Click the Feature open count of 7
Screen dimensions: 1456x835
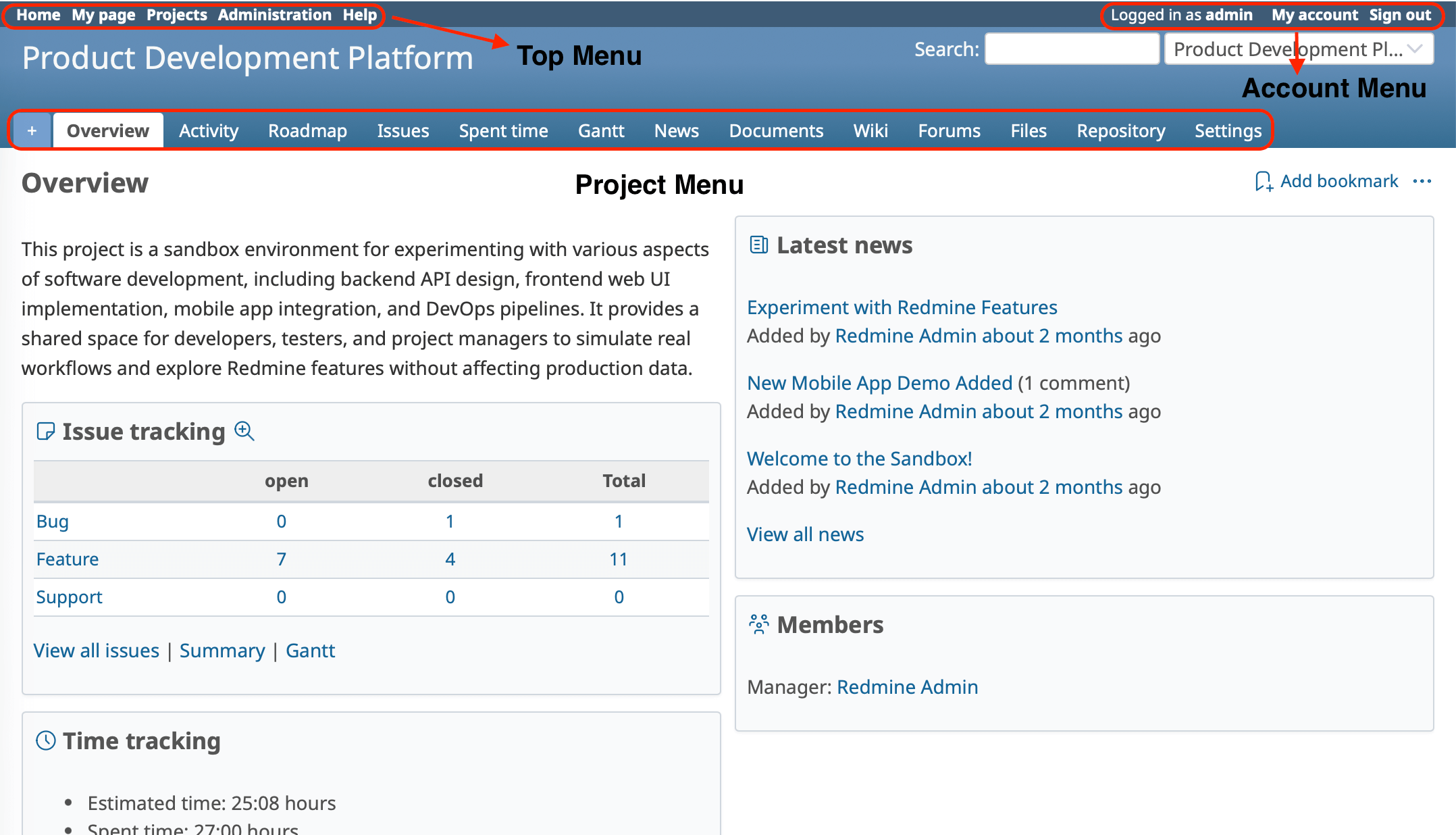[281, 559]
